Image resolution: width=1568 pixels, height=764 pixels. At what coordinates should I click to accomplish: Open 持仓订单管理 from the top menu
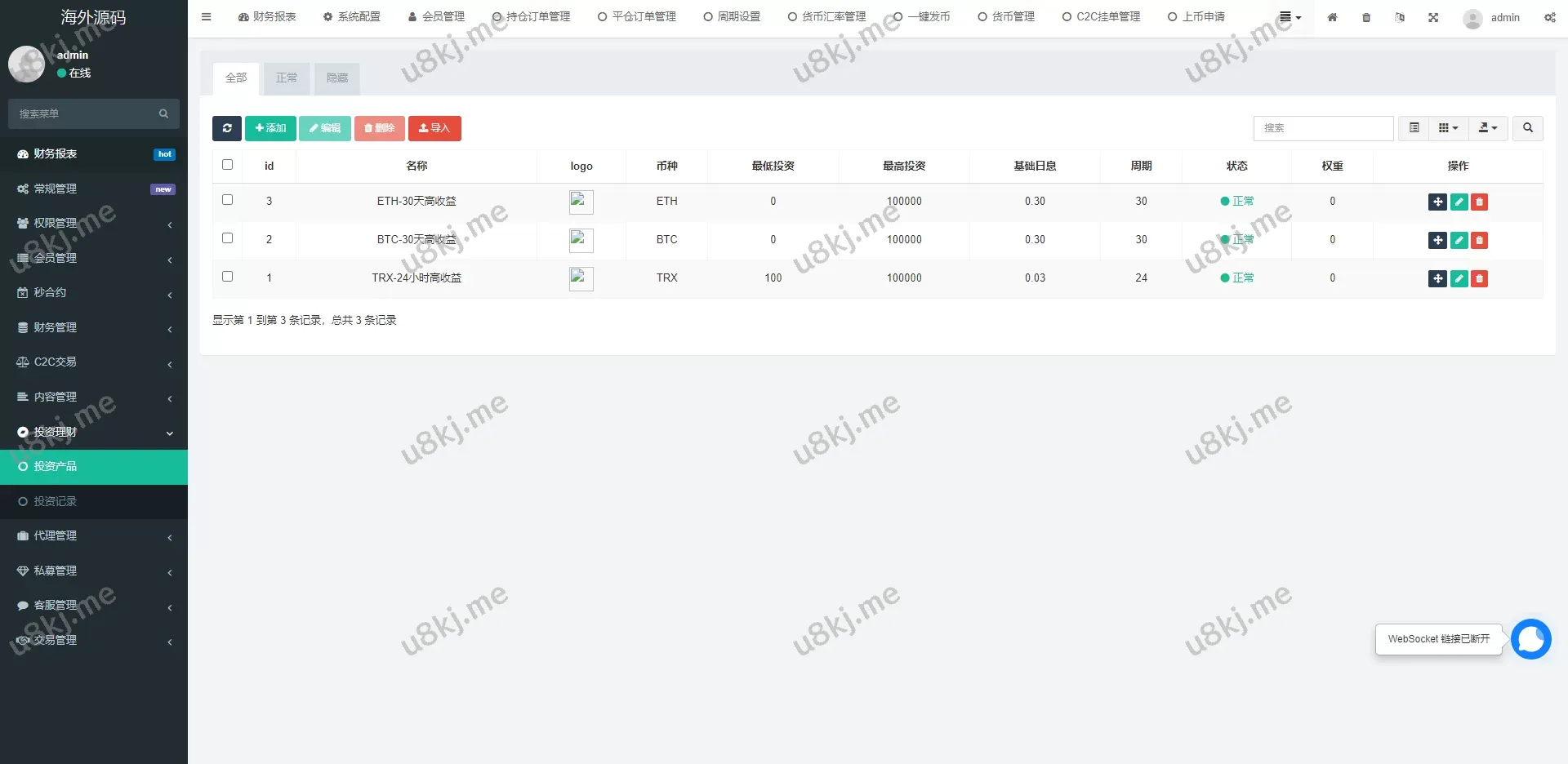point(531,16)
